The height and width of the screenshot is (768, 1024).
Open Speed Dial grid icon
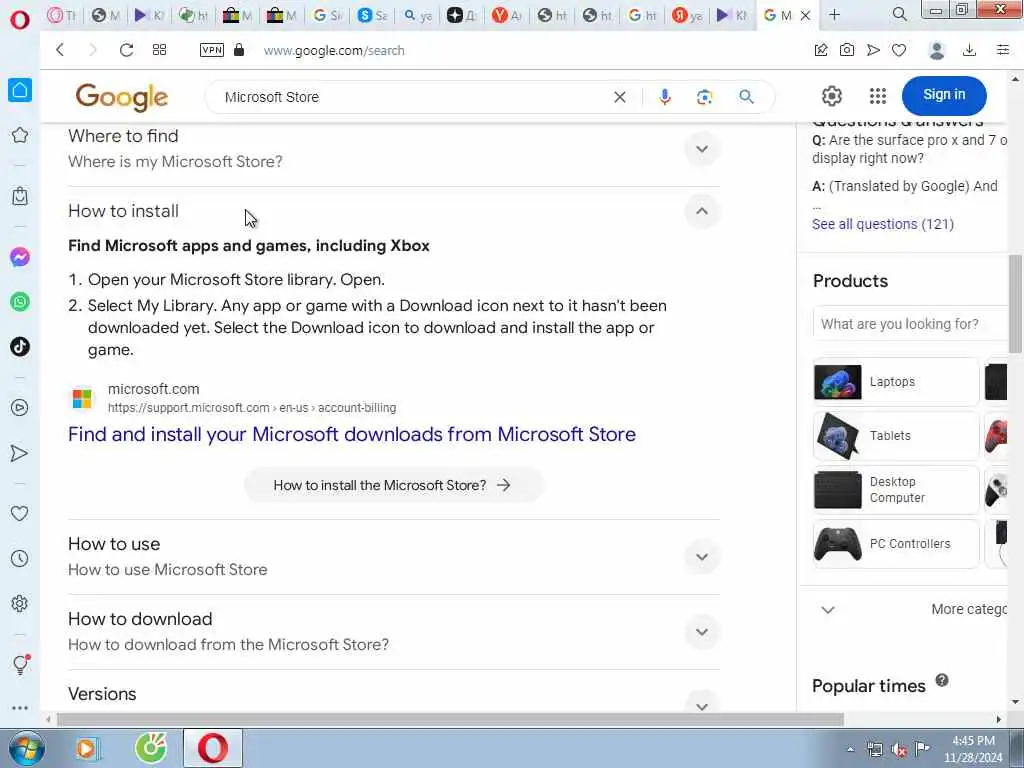coord(159,50)
